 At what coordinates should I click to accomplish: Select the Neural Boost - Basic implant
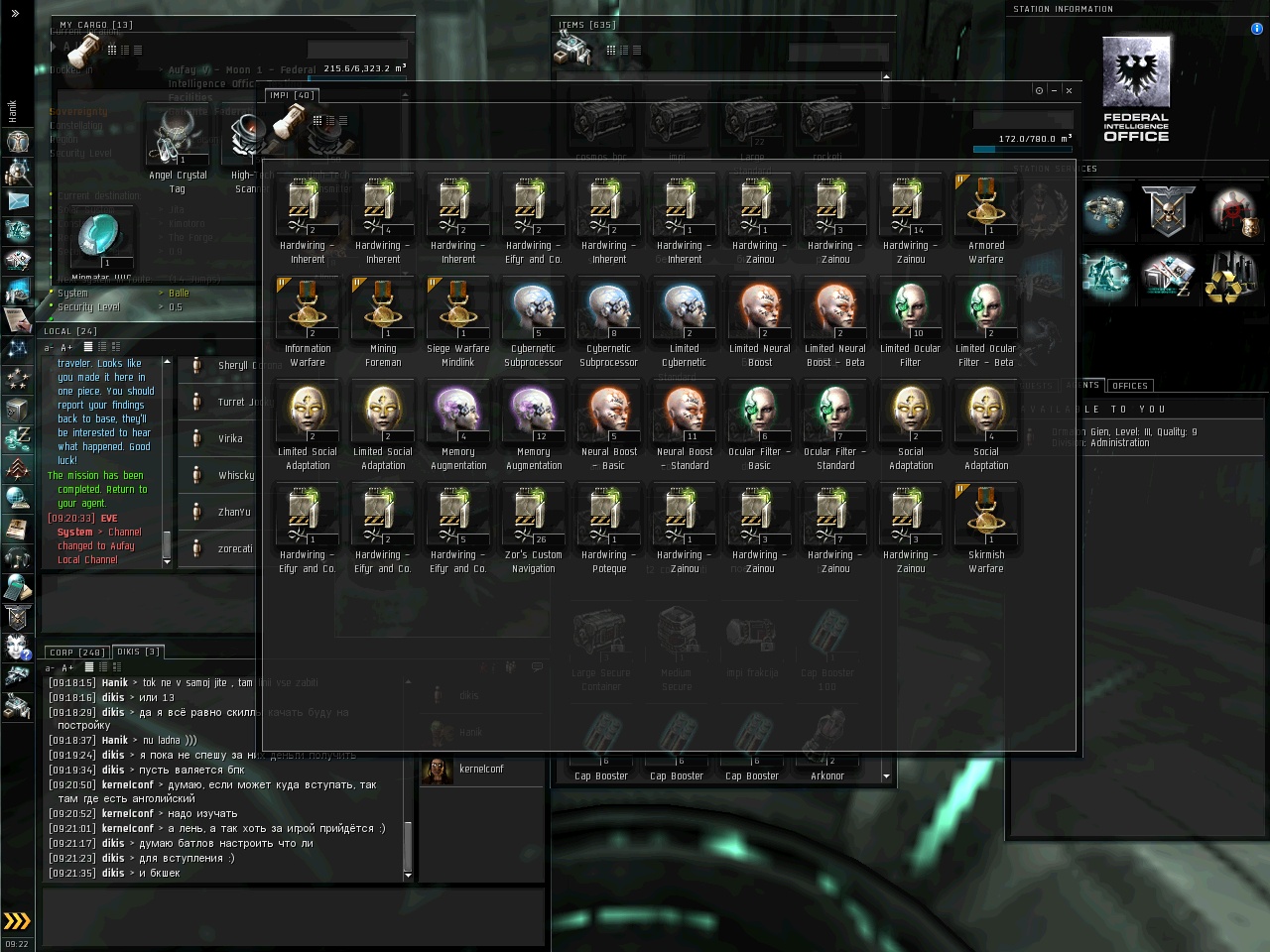[x=609, y=427]
